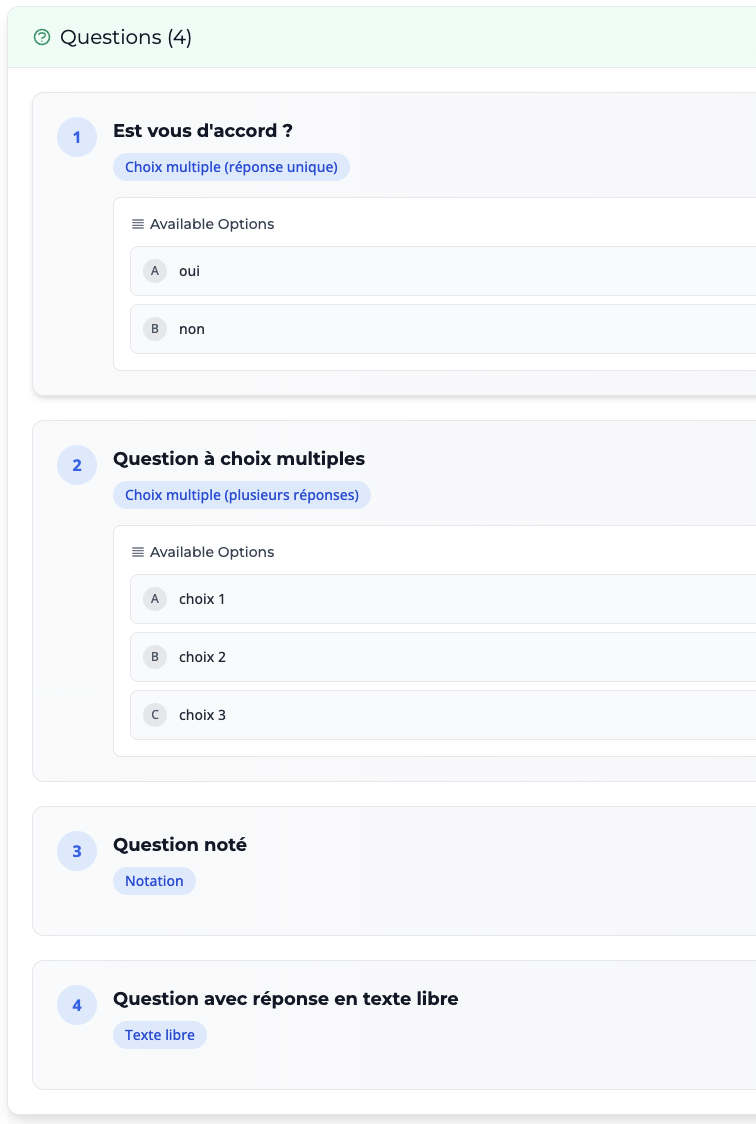This screenshot has width=756, height=1124.
Task: Click the 'Texte libre' type tag
Action: [x=159, y=1035]
